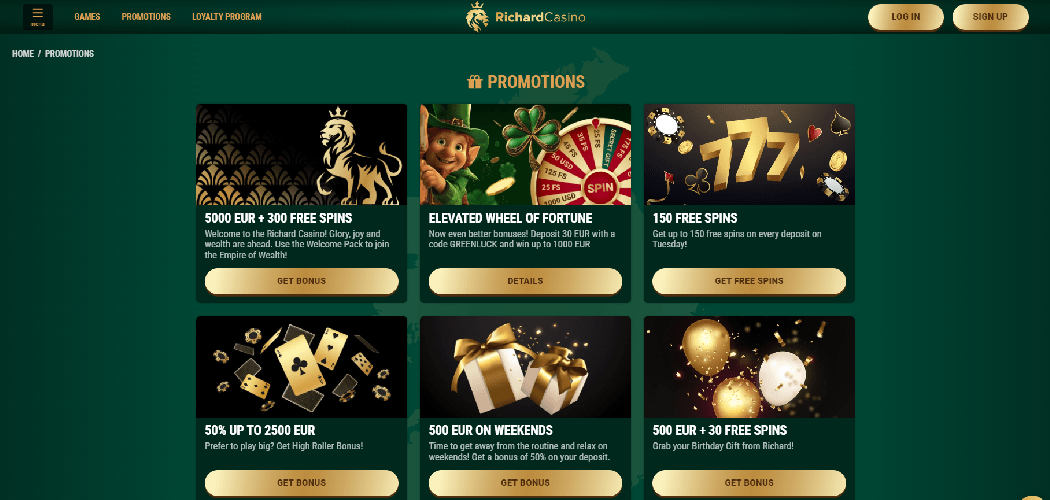Click Get Free Spins button
Screen dimensions: 1050x500
[x=749, y=281]
